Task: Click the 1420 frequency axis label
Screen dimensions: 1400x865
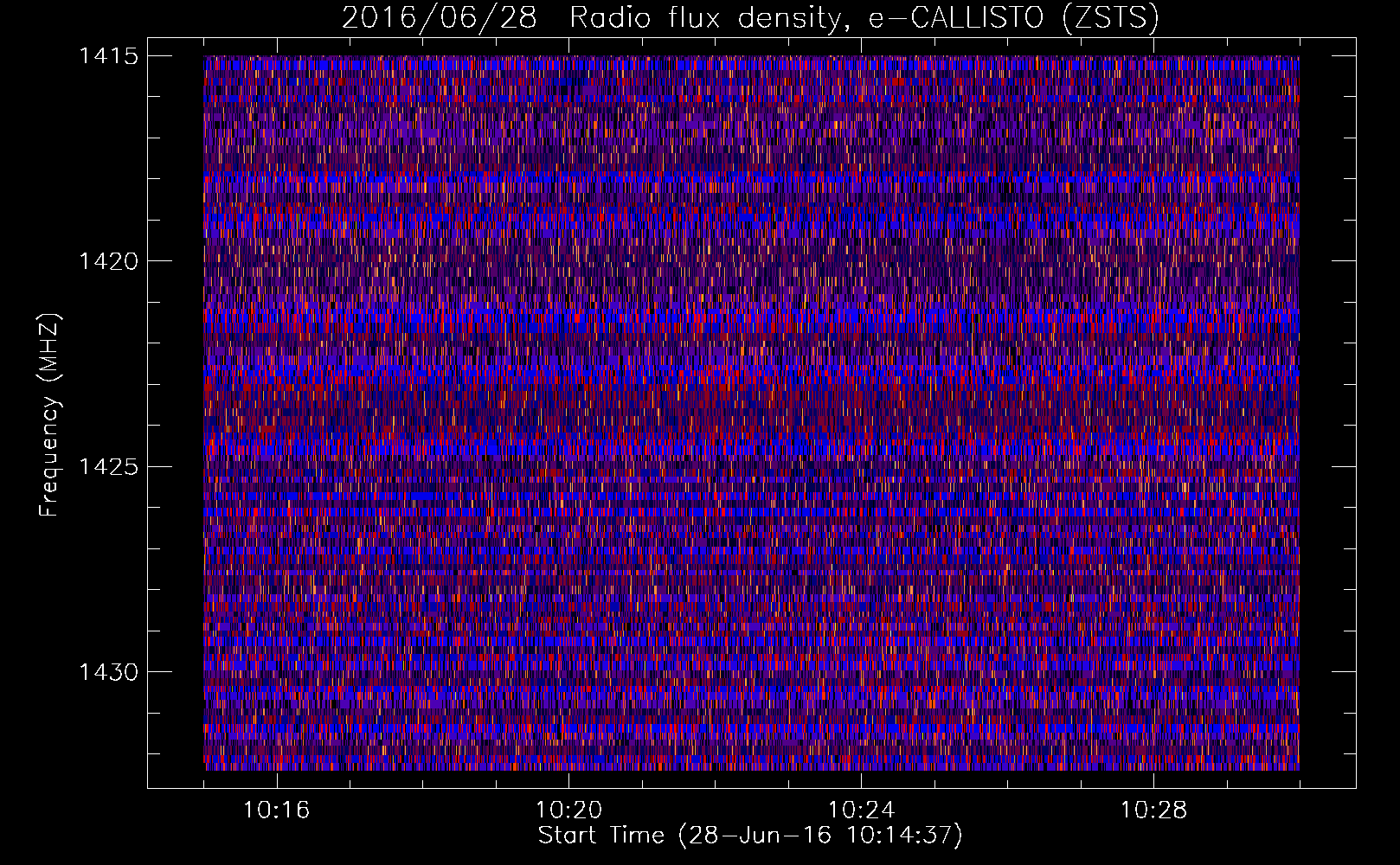Action: point(108,261)
